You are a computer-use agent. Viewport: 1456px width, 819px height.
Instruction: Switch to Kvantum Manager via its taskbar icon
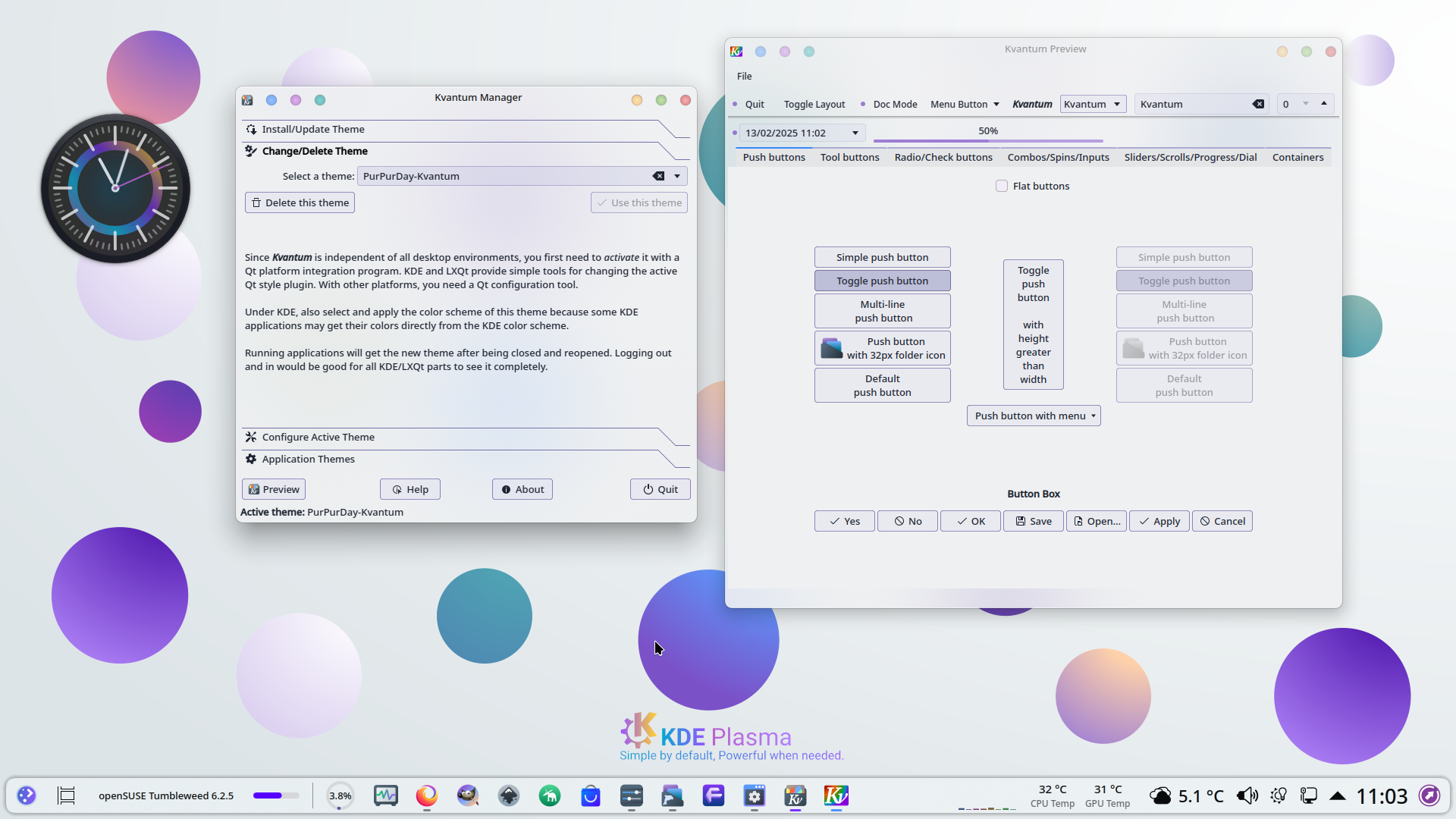(x=795, y=795)
